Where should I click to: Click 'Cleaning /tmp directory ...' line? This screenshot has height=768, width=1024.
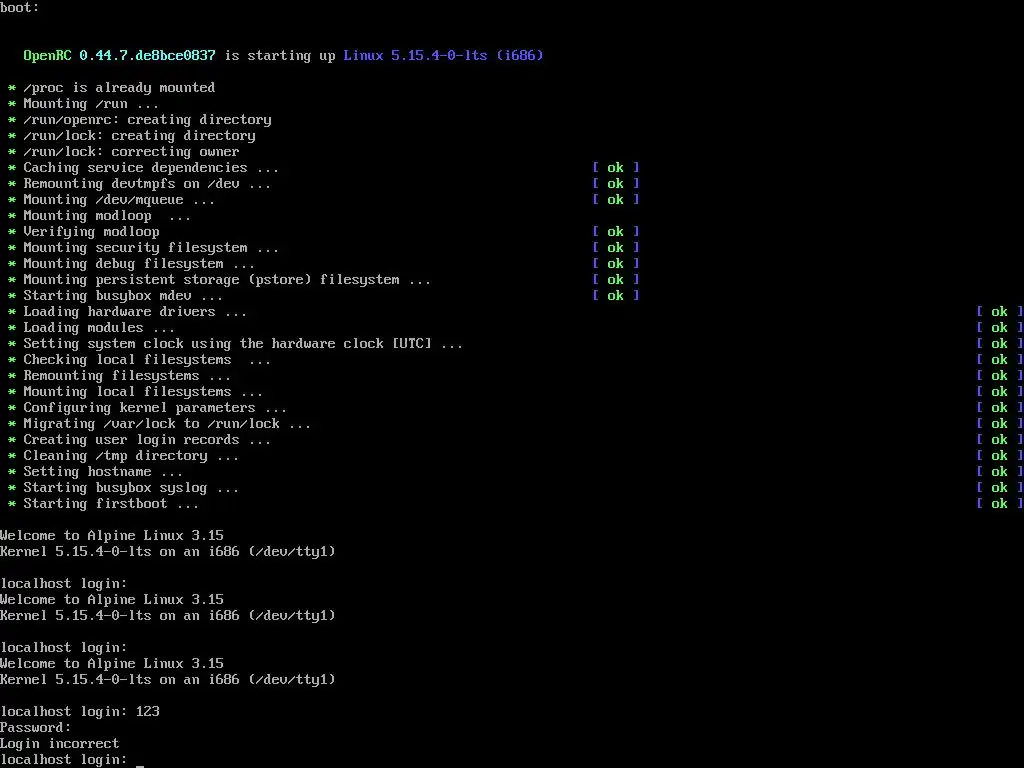click(131, 456)
